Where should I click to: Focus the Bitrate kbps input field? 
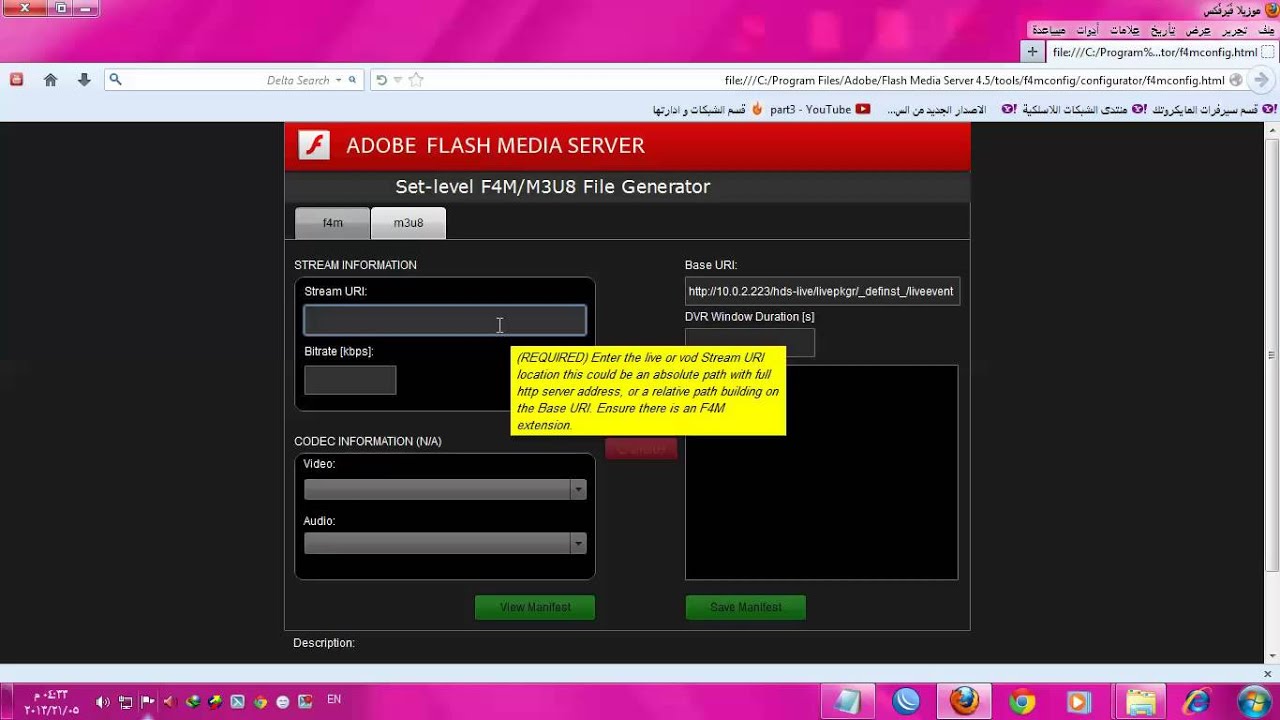click(x=350, y=380)
